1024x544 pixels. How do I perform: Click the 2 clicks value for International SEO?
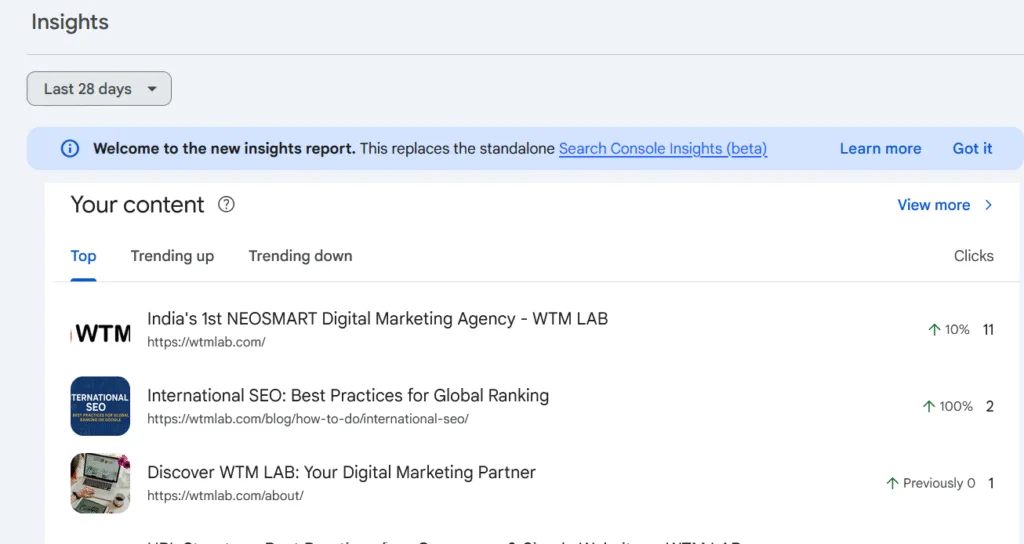point(990,406)
